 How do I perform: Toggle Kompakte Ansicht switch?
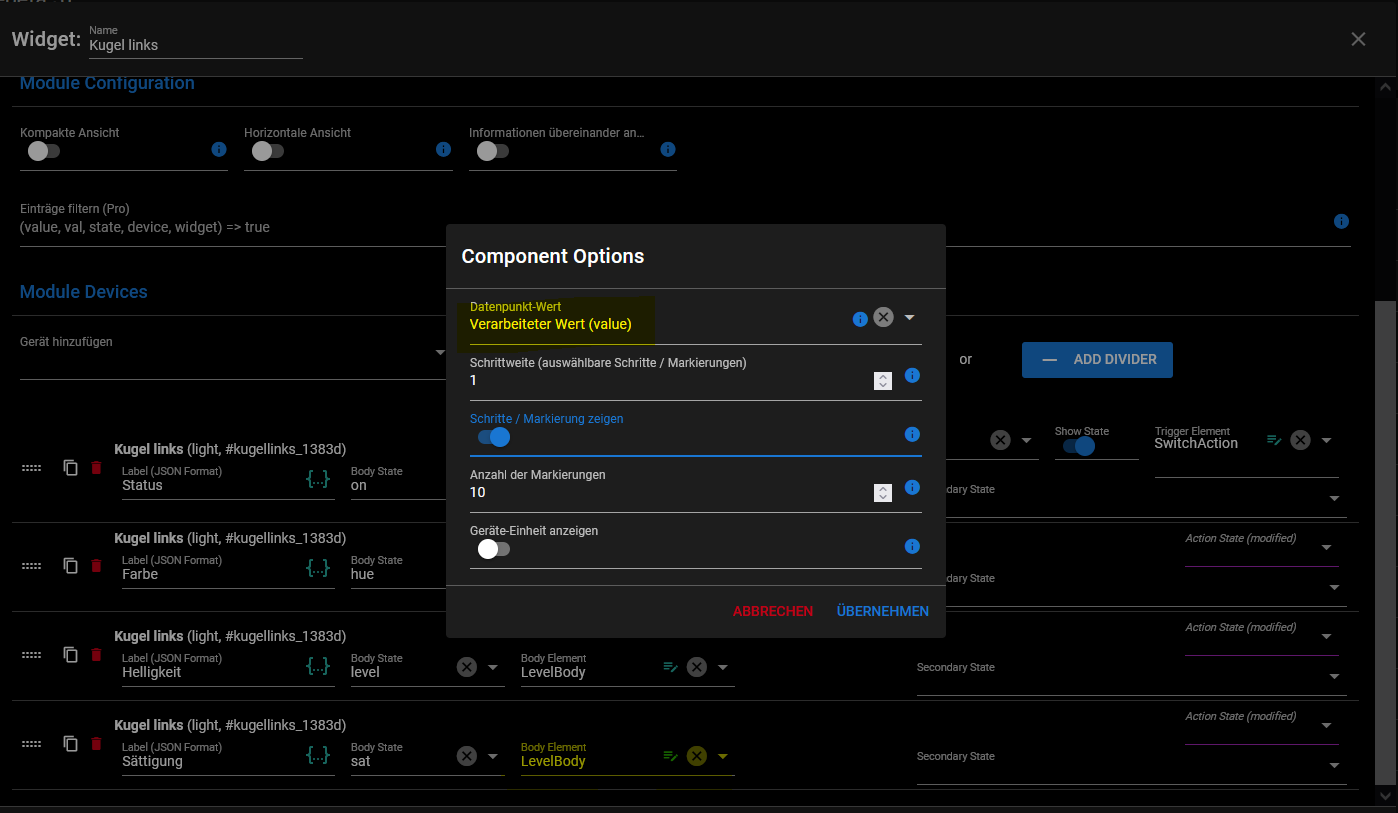click(x=43, y=151)
